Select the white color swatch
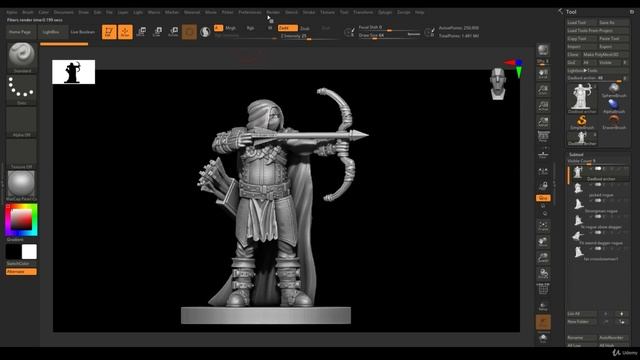Image resolution: width=640 pixels, height=360 pixels. coord(29,252)
